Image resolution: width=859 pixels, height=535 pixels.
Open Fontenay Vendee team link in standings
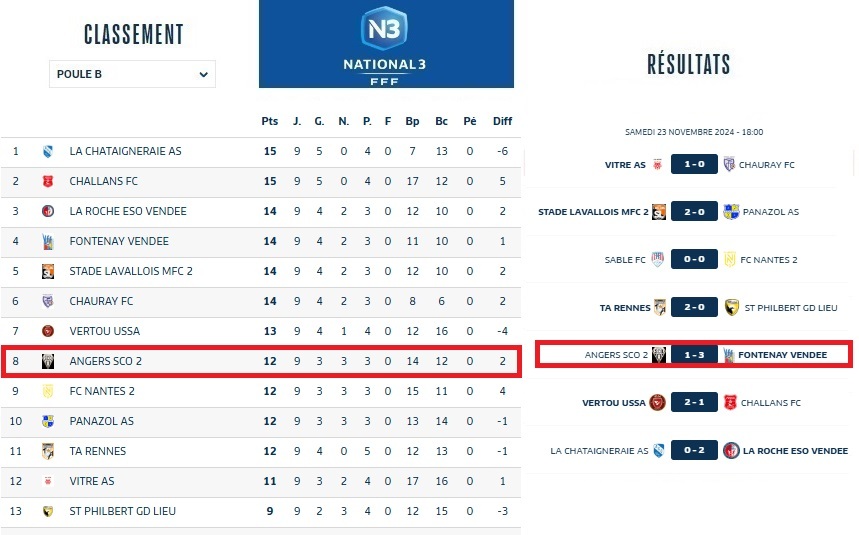pyautogui.click(x=119, y=241)
